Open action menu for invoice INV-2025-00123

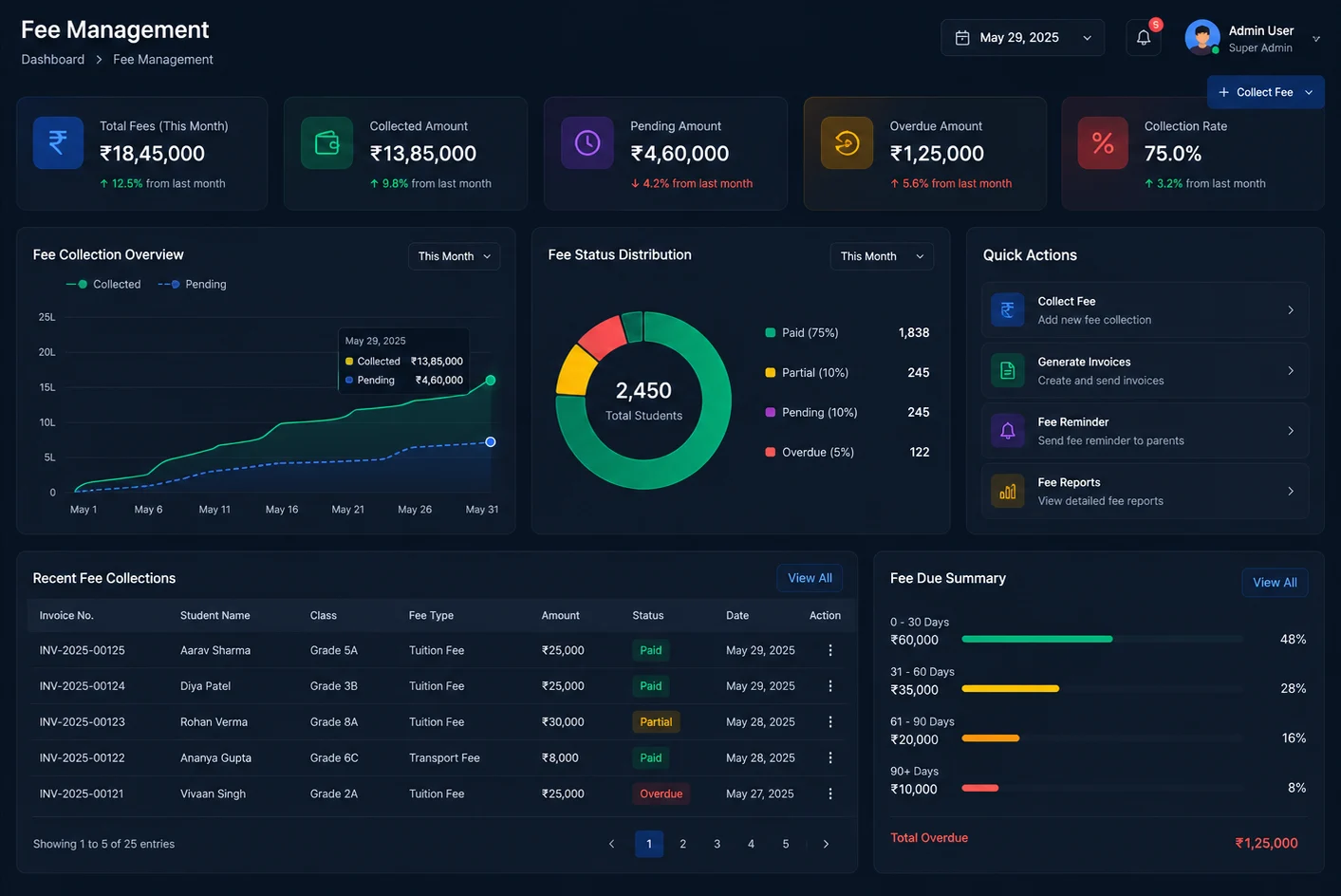830,722
